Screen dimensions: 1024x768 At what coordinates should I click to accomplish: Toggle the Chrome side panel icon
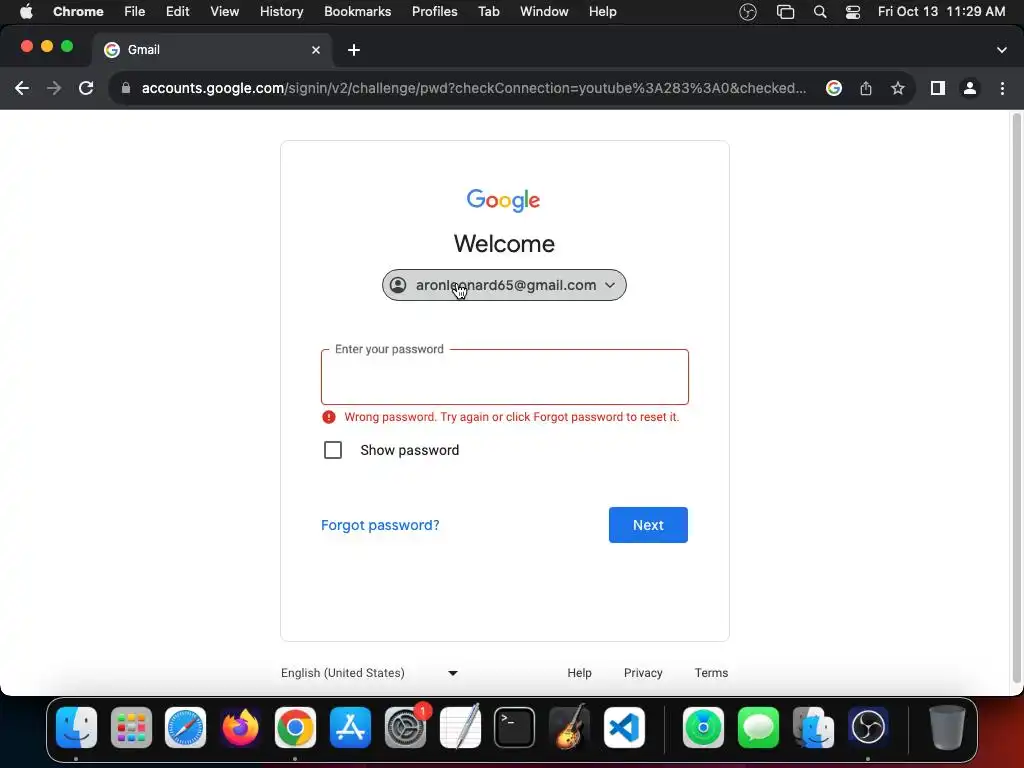coord(938,88)
